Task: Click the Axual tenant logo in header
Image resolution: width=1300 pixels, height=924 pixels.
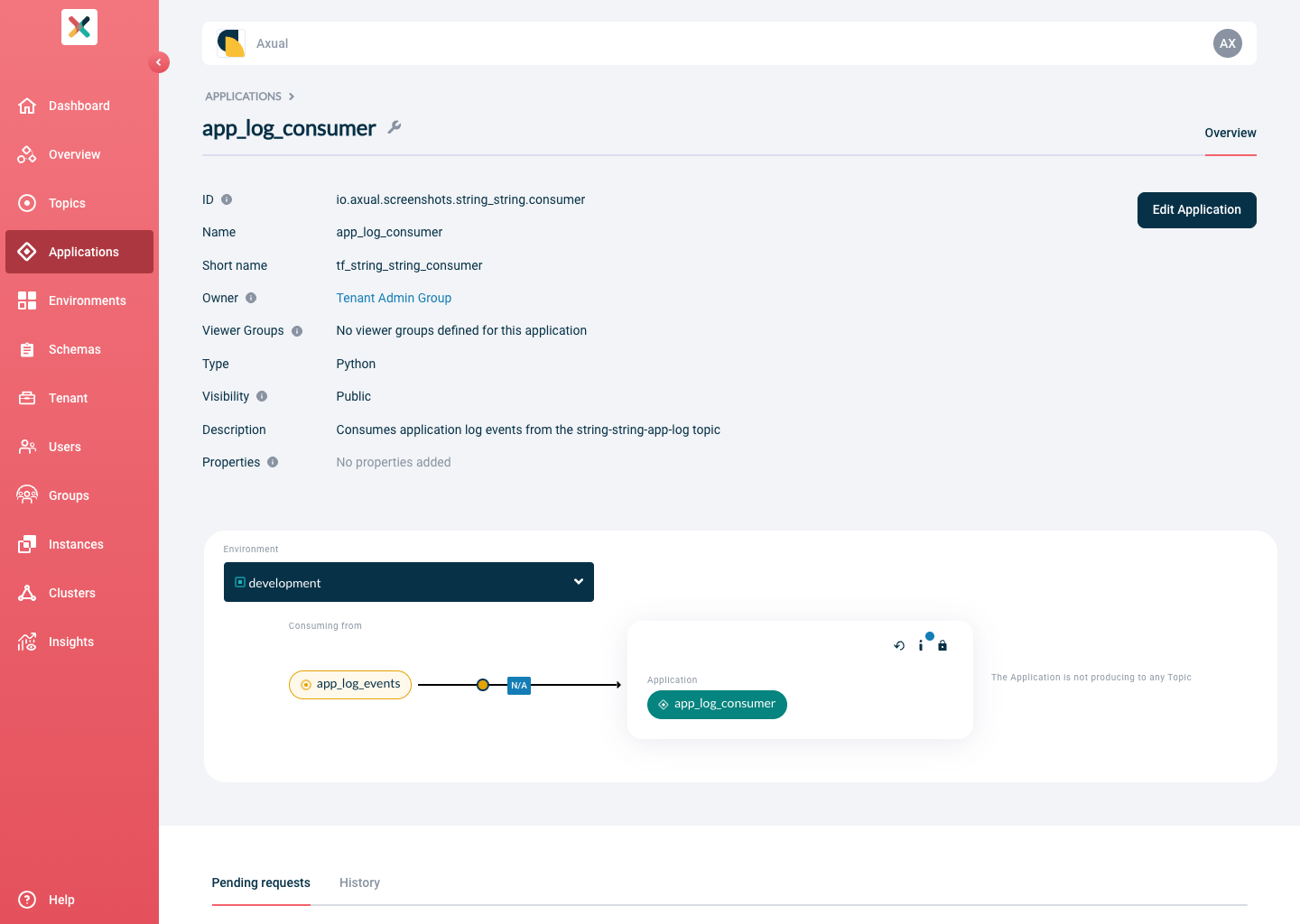Action: click(231, 43)
